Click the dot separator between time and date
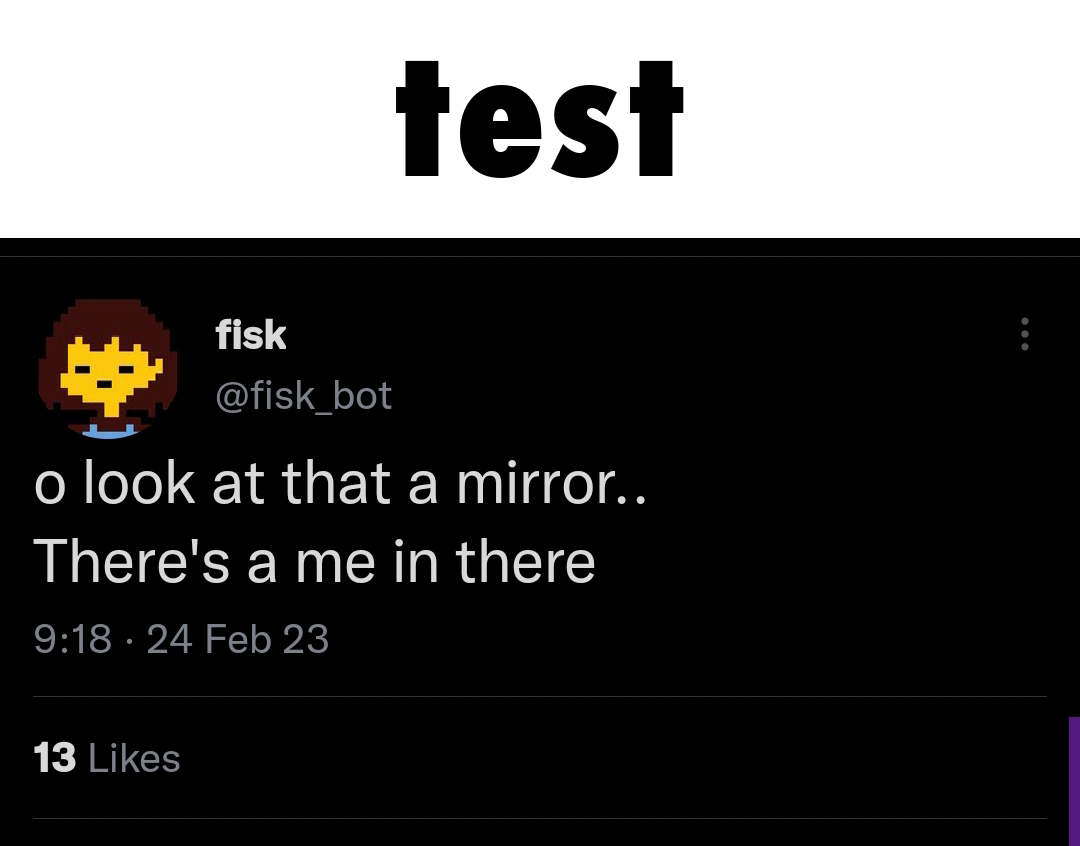 [129, 640]
